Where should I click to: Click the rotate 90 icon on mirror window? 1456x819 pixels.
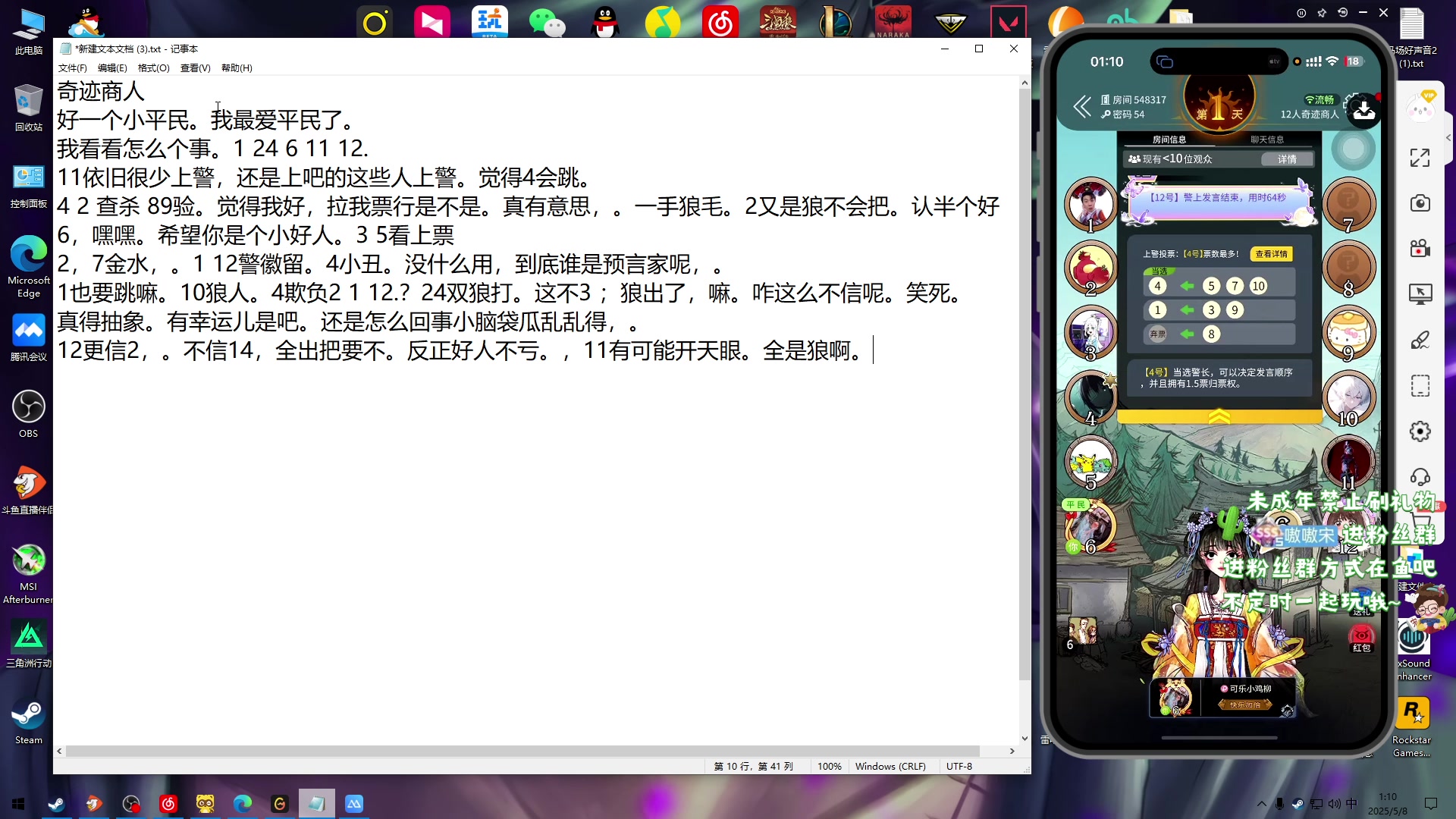coord(1342,13)
